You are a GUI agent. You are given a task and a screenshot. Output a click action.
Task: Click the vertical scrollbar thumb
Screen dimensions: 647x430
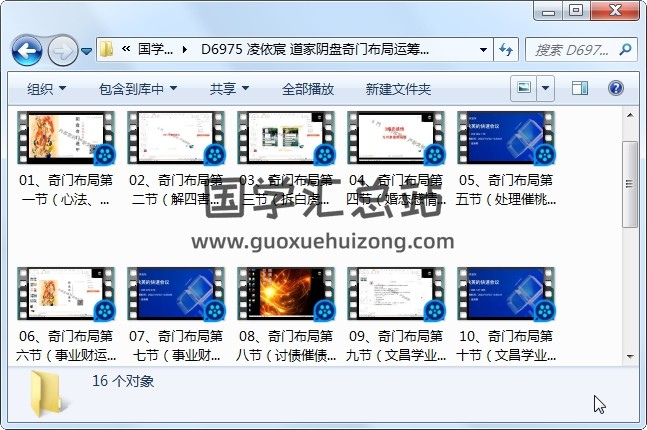coord(630,184)
